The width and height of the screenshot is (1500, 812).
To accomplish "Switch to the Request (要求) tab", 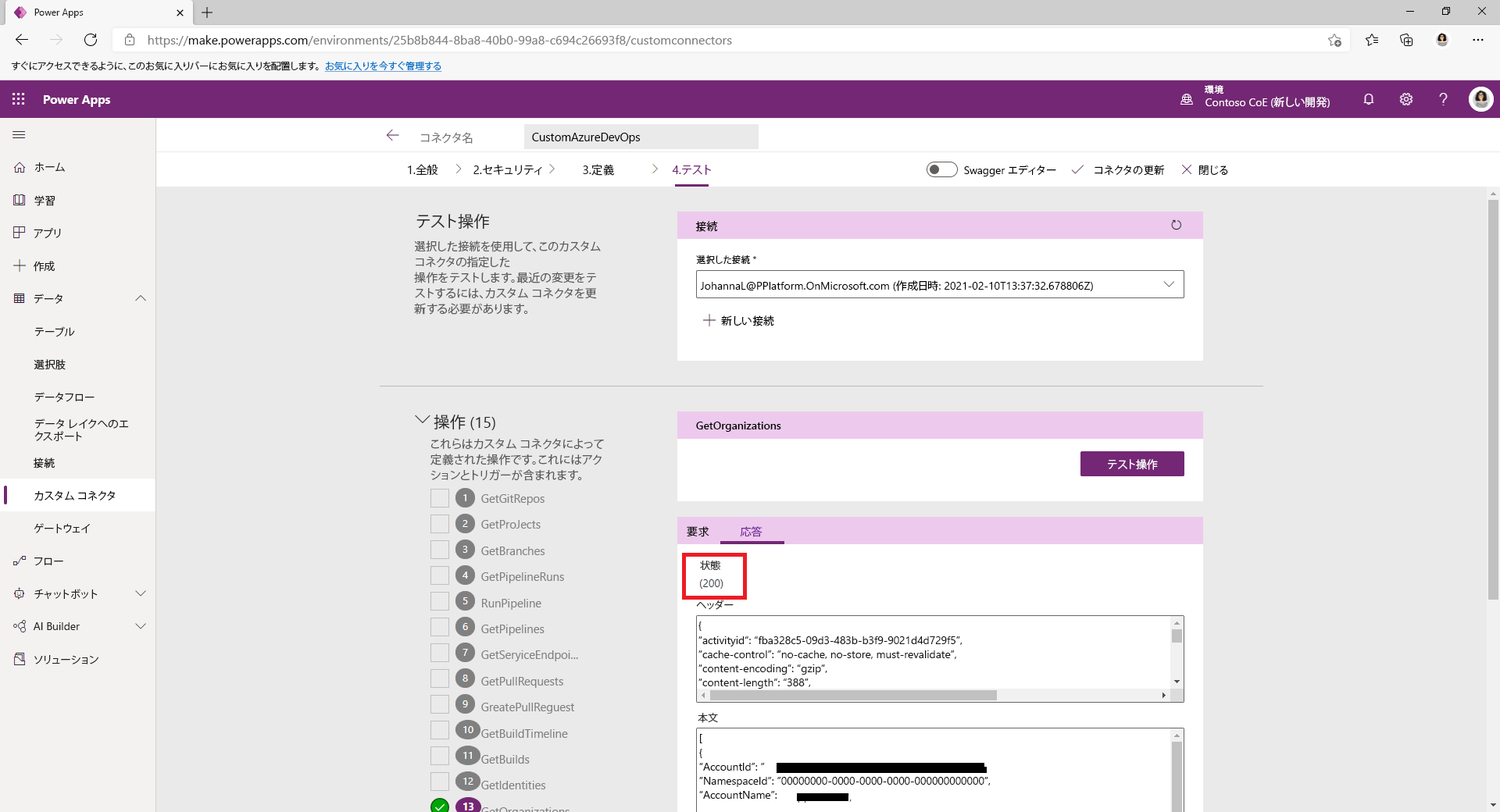I will 698,532.
